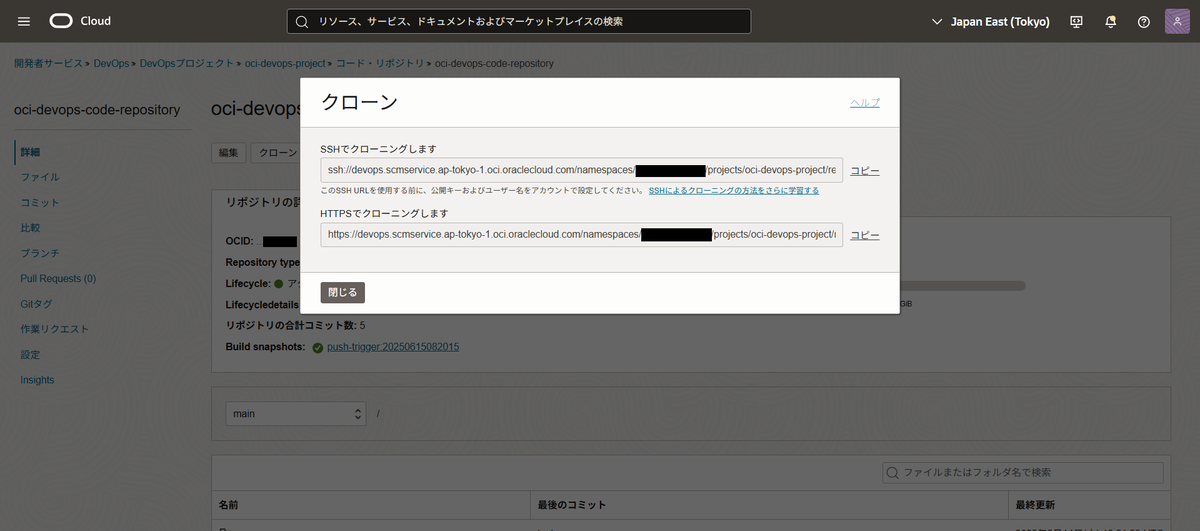Close the dialog with 閉じる button

343,292
